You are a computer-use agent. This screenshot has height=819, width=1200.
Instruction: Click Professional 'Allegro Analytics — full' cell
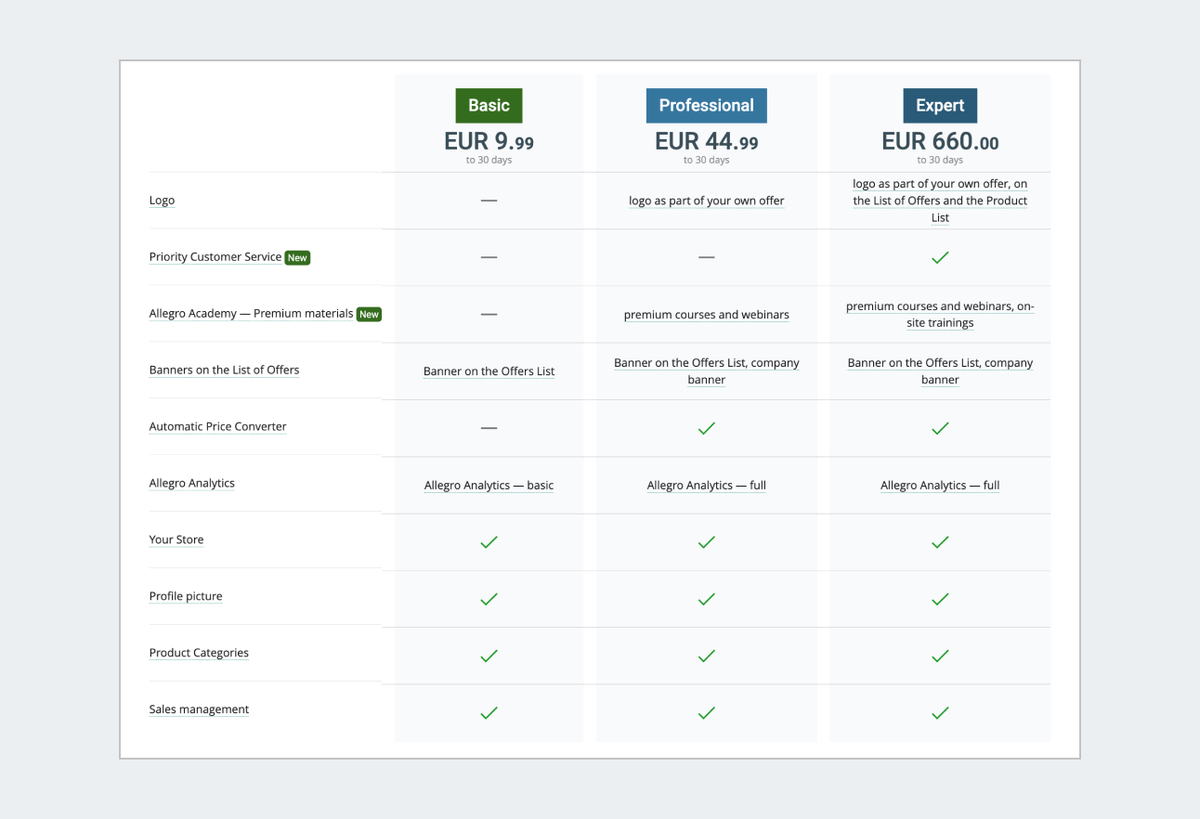706,485
